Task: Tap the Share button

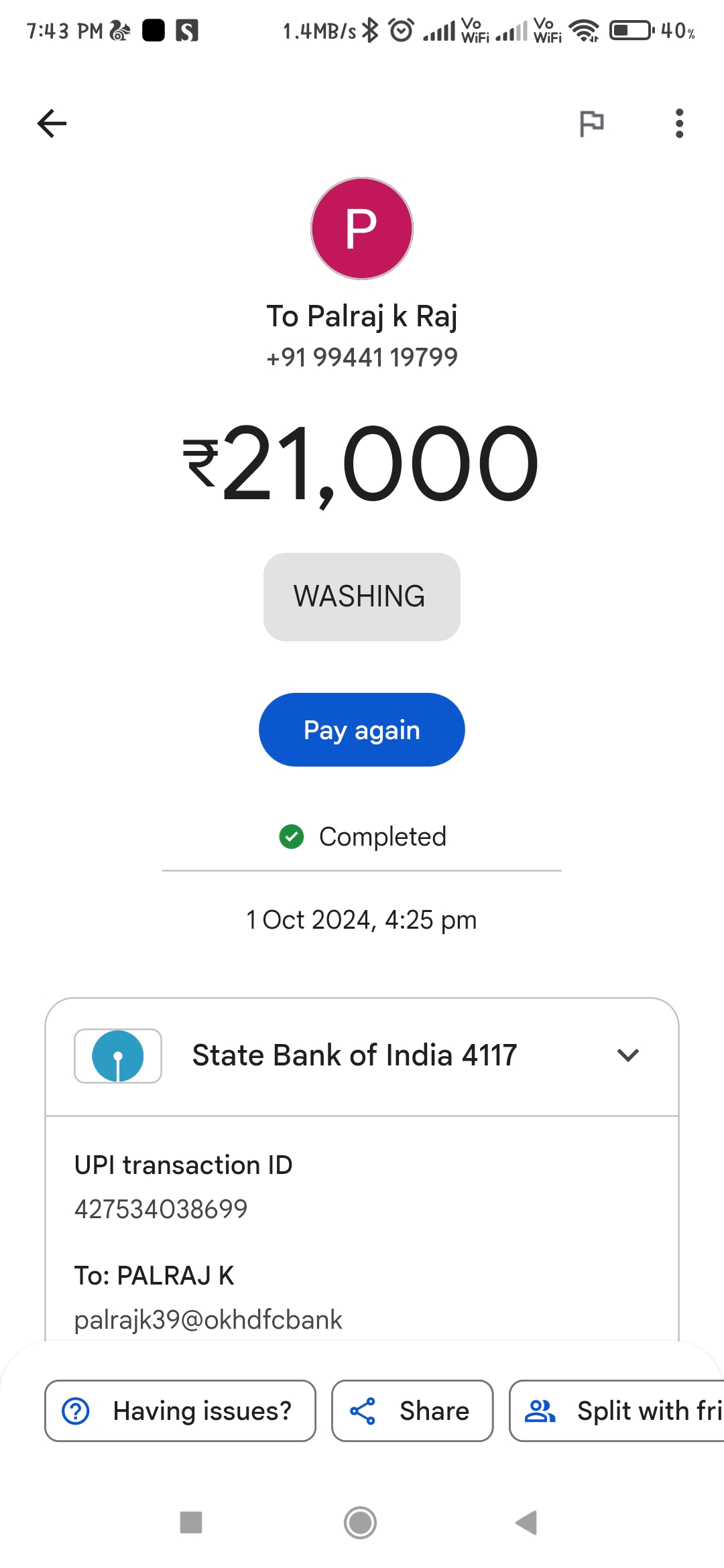Action: coord(412,1411)
